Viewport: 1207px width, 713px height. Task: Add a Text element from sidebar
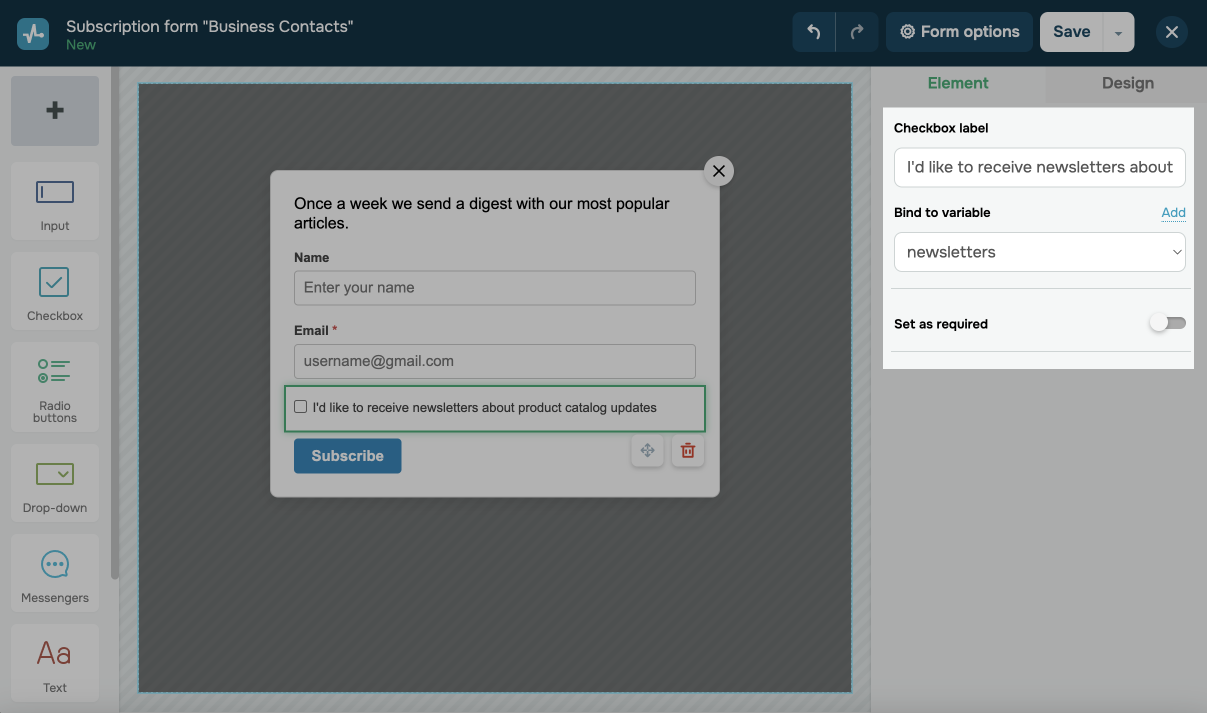[55, 664]
